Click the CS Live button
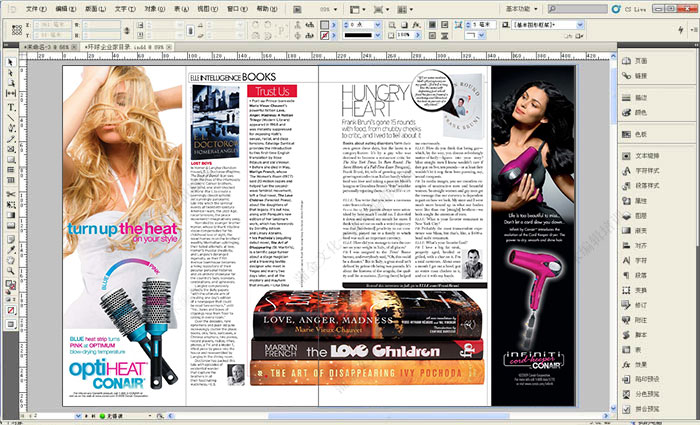This screenshot has width=700, height=425. tap(629, 8)
